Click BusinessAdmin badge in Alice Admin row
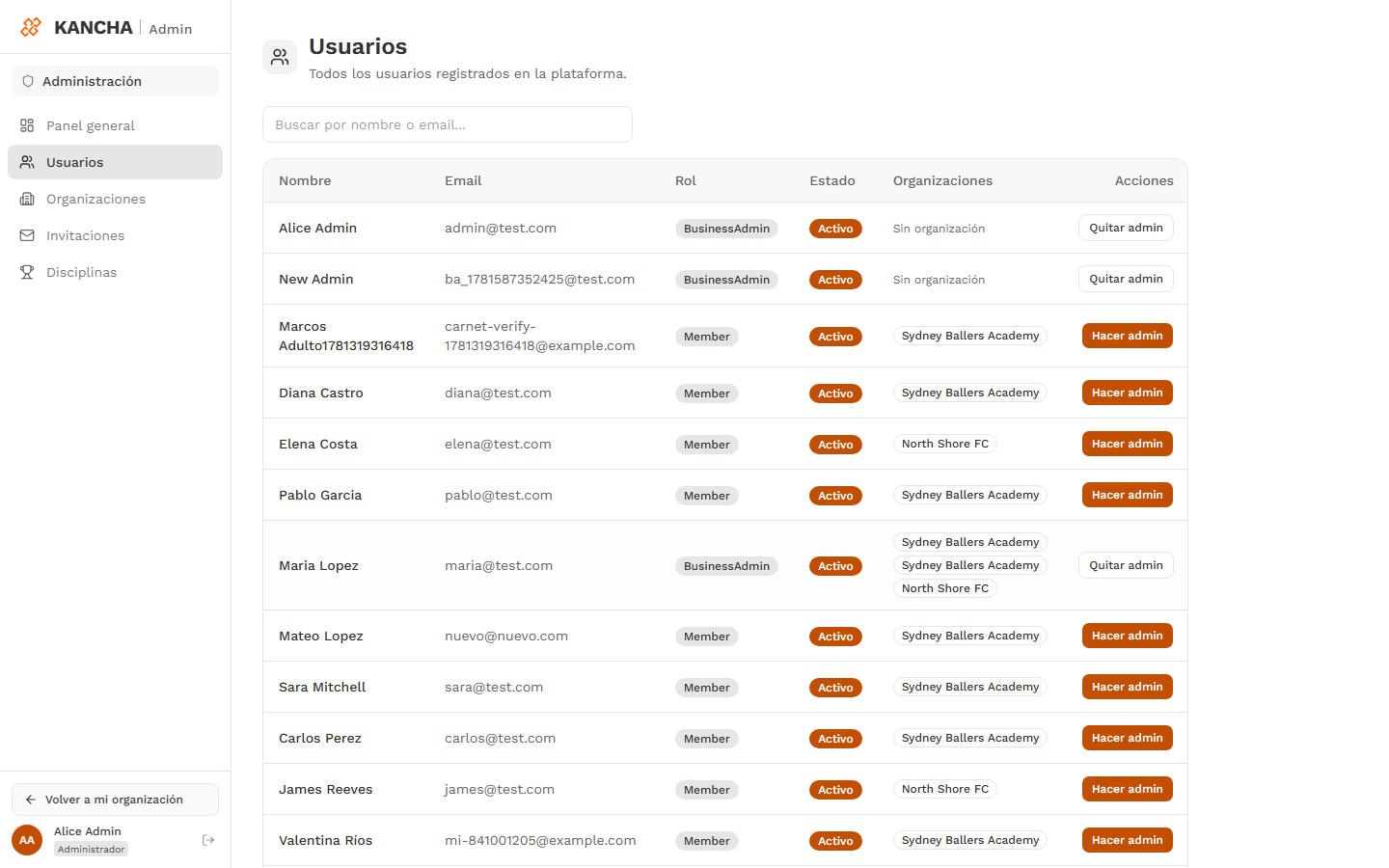 point(726,229)
